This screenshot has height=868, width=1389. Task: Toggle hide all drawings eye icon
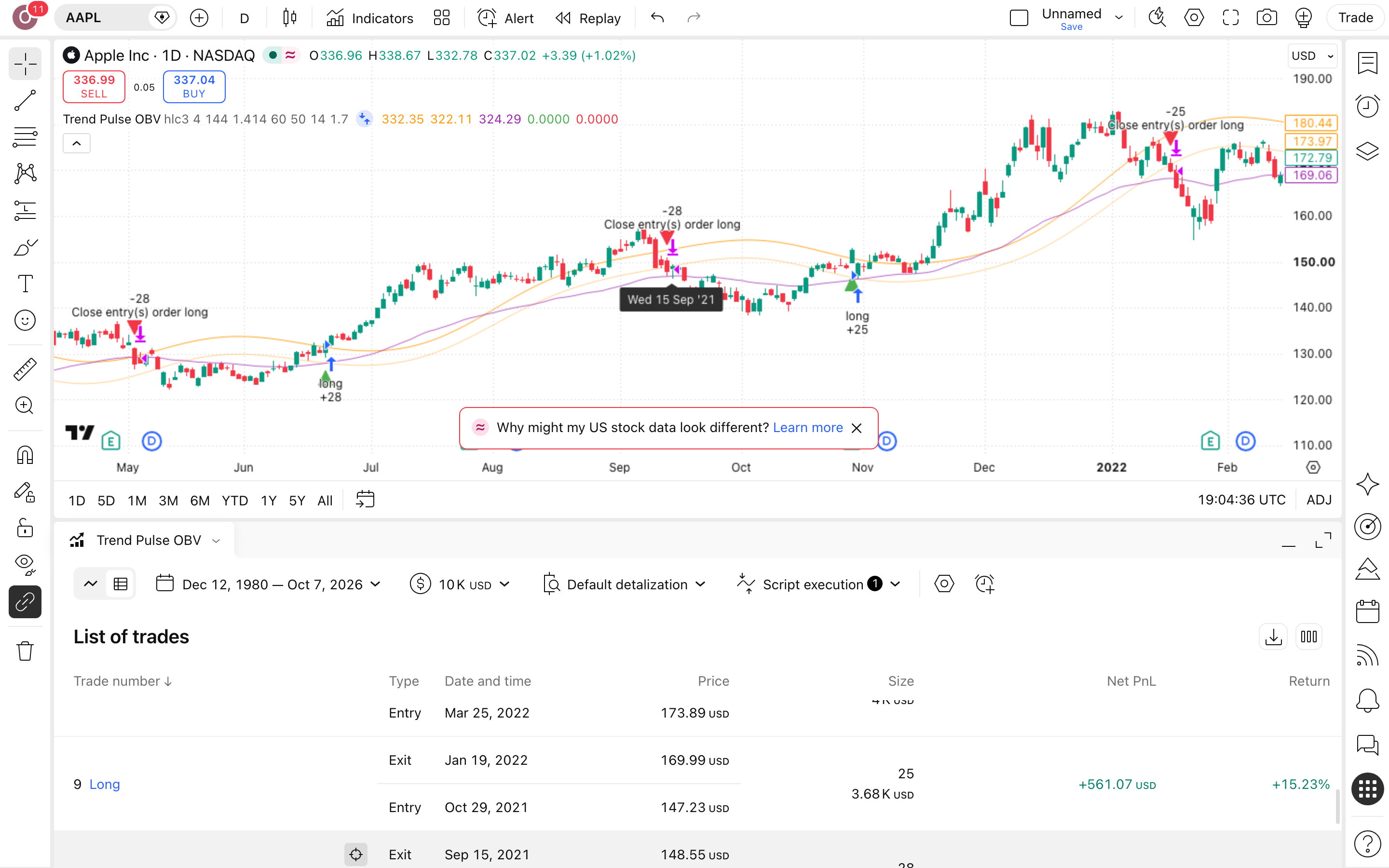(x=25, y=566)
